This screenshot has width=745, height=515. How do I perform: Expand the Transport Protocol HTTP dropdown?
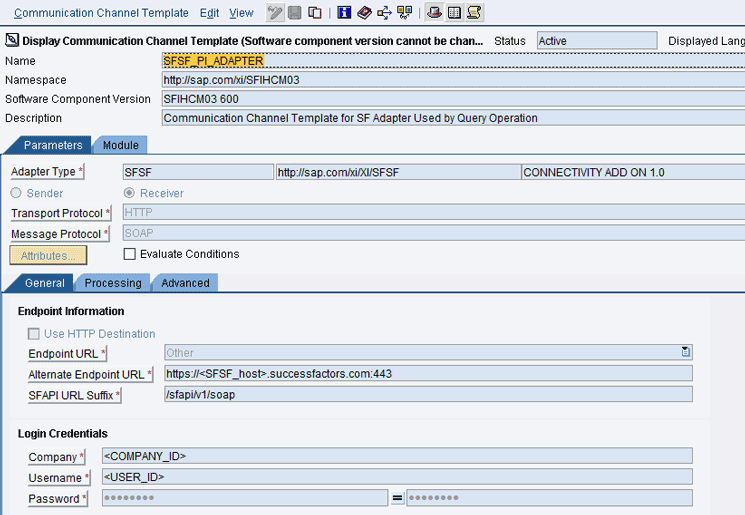(432, 213)
